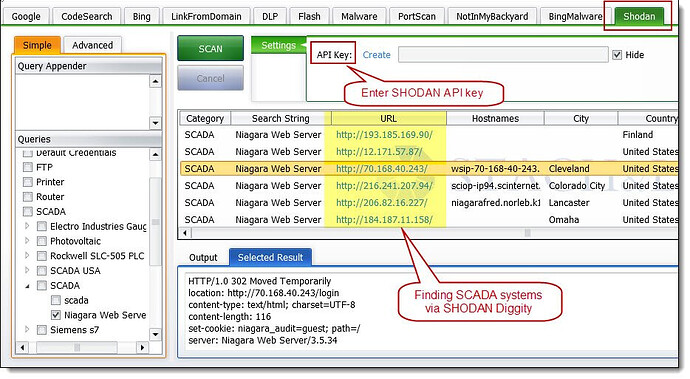690x379 pixels.
Task: Expand the Siemens s7 tree node
Action: 27,329
